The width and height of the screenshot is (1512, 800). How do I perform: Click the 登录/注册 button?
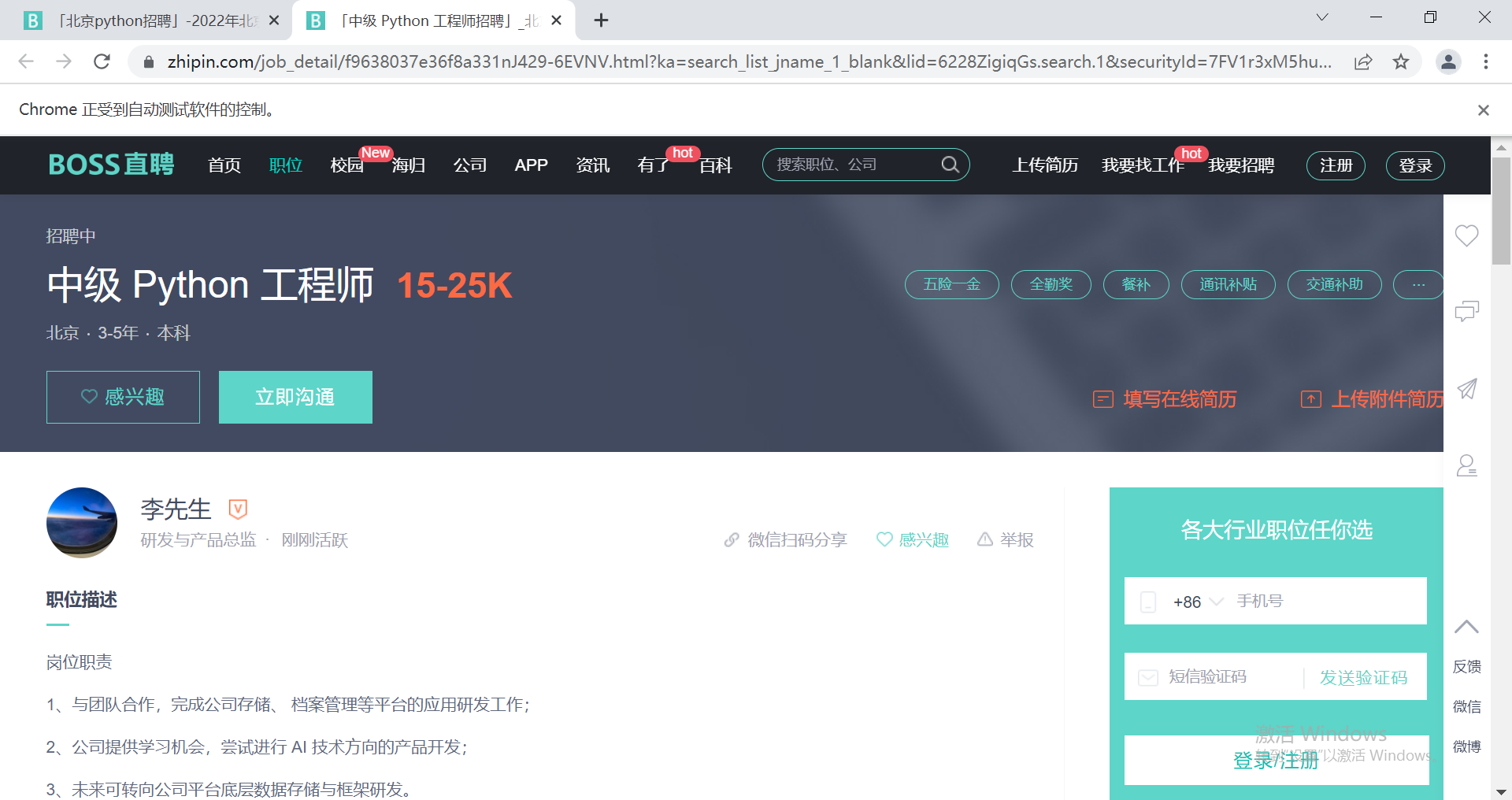(1277, 760)
